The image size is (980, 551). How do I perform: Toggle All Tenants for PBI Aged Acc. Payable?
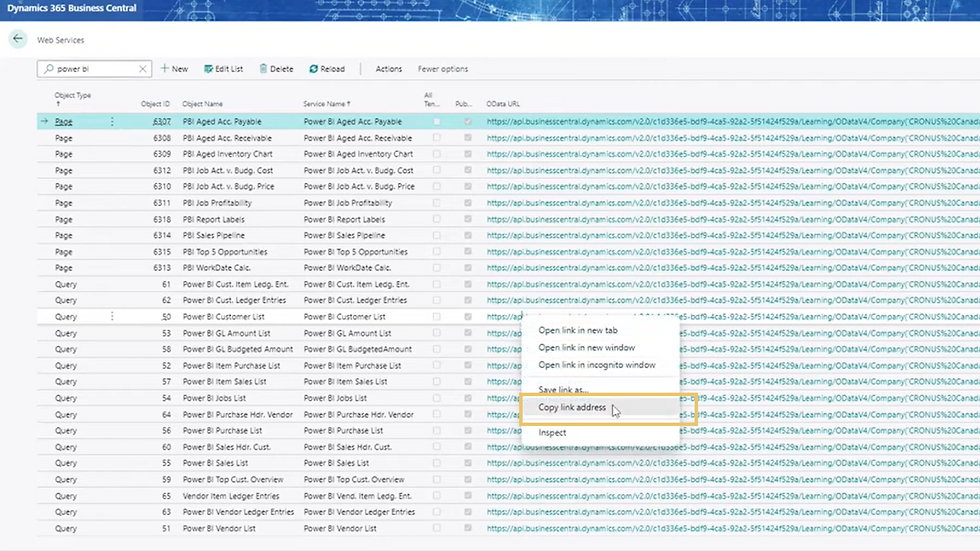coord(436,121)
